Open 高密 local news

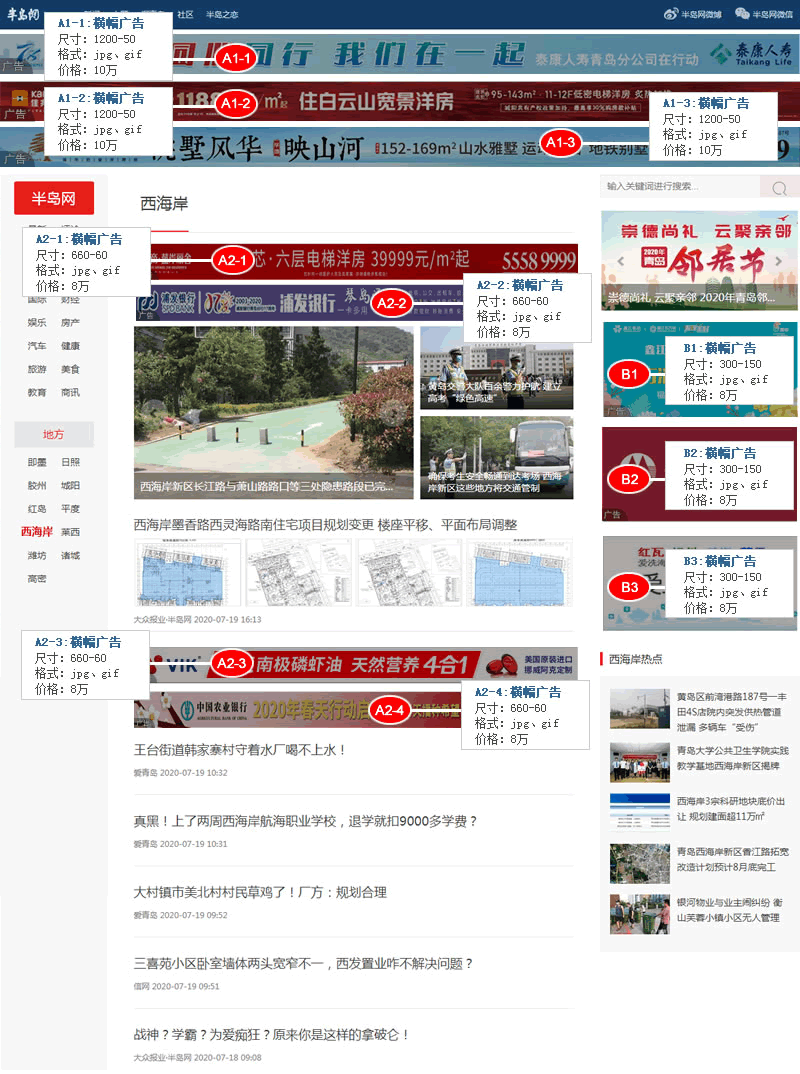pos(37,579)
